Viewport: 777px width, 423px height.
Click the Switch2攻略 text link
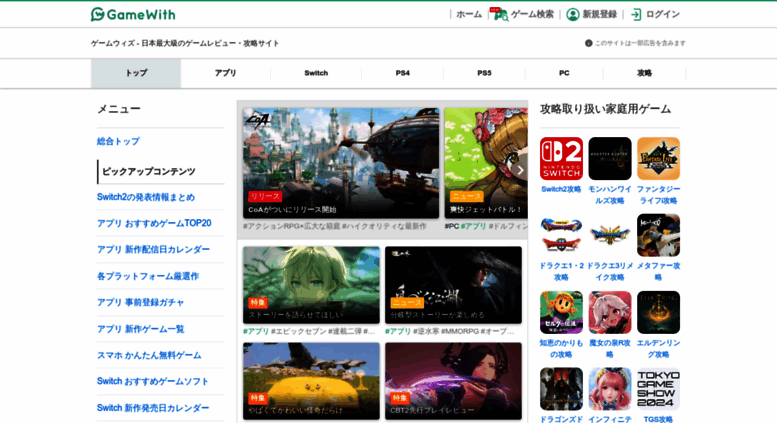561,189
